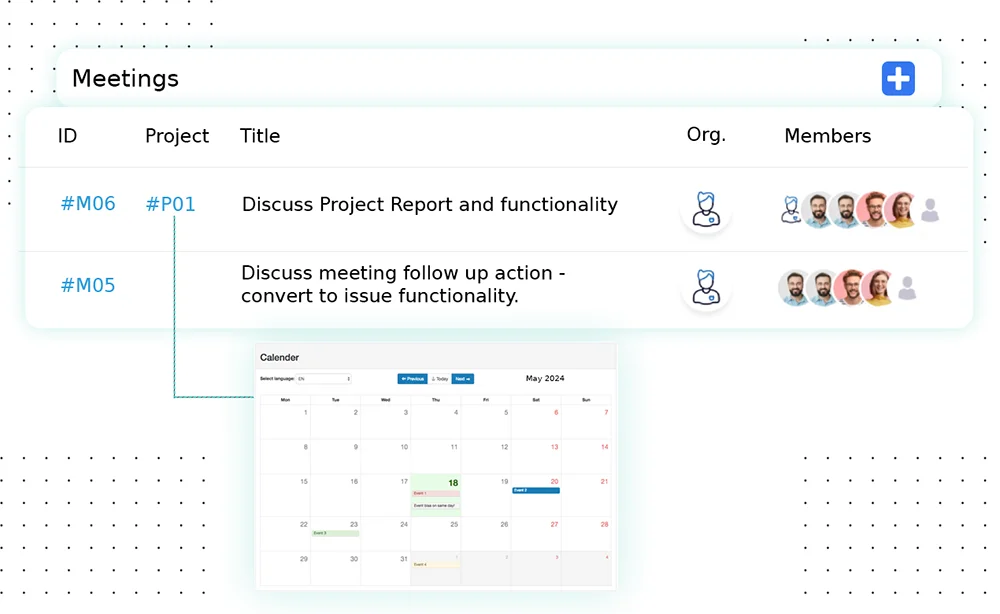Click the Today button
The width and height of the screenshot is (1000, 614).
click(440, 379)
